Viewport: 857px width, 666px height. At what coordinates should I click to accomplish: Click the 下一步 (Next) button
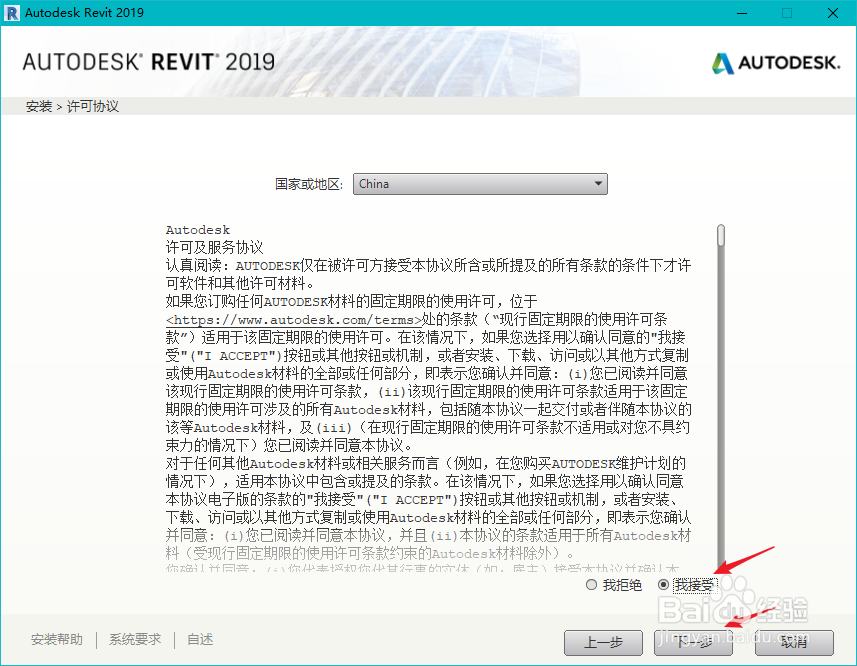693,643
